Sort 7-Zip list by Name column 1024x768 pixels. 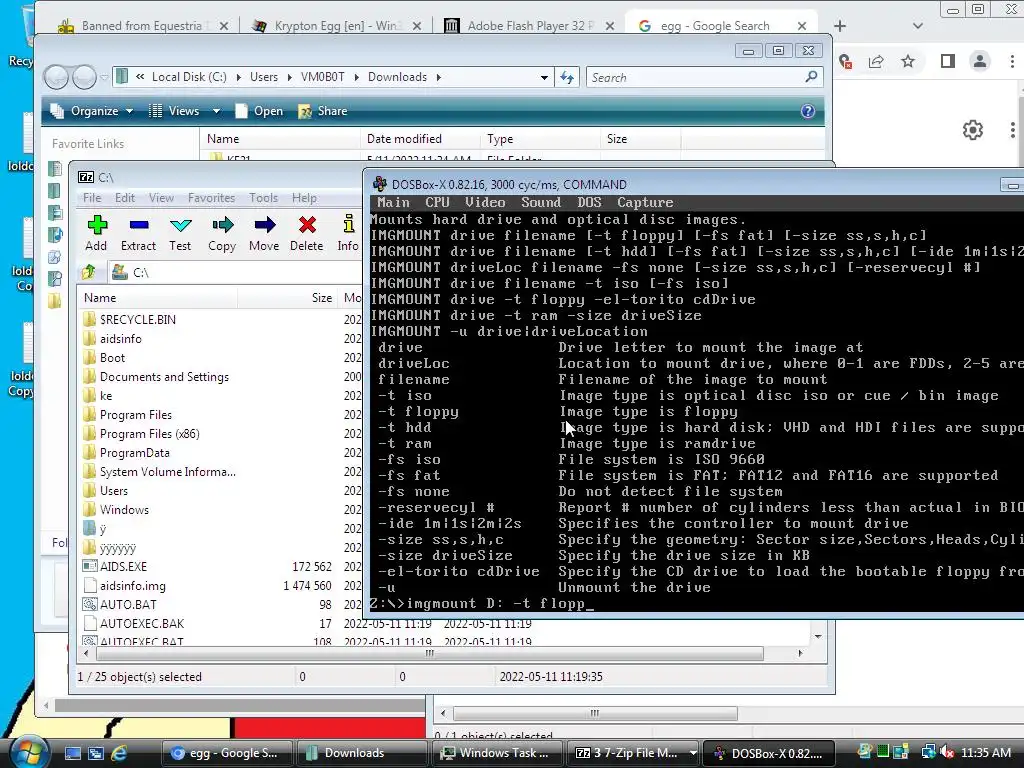[157, 297]
